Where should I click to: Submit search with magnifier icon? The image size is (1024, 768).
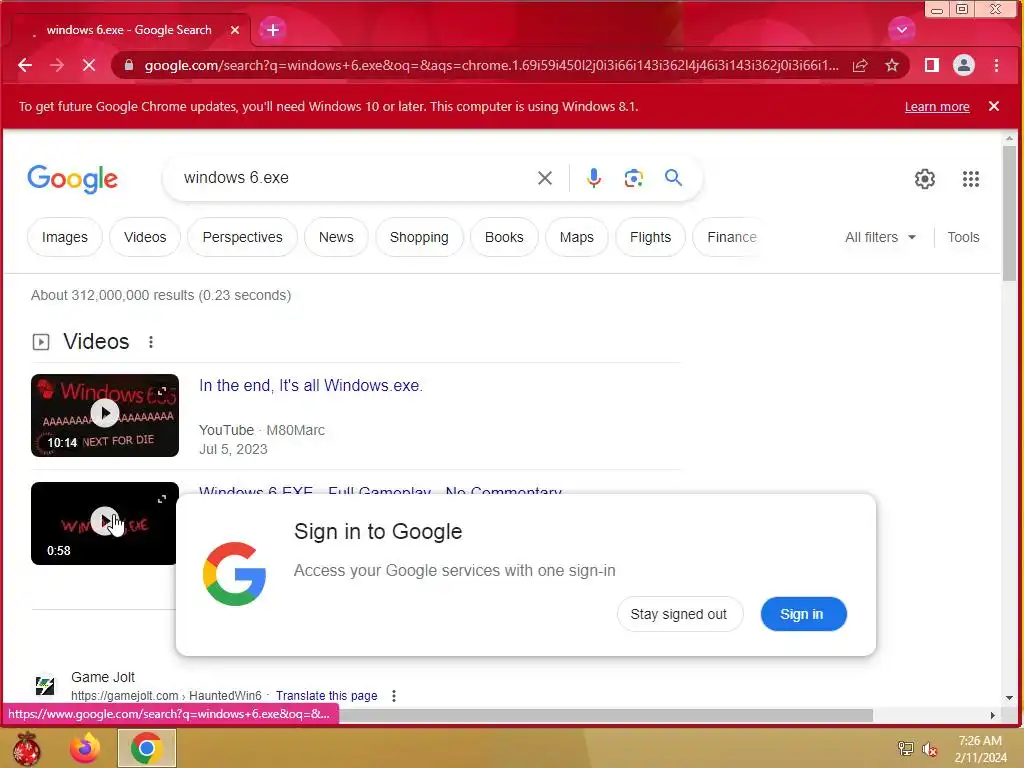(x=673, y=178)
